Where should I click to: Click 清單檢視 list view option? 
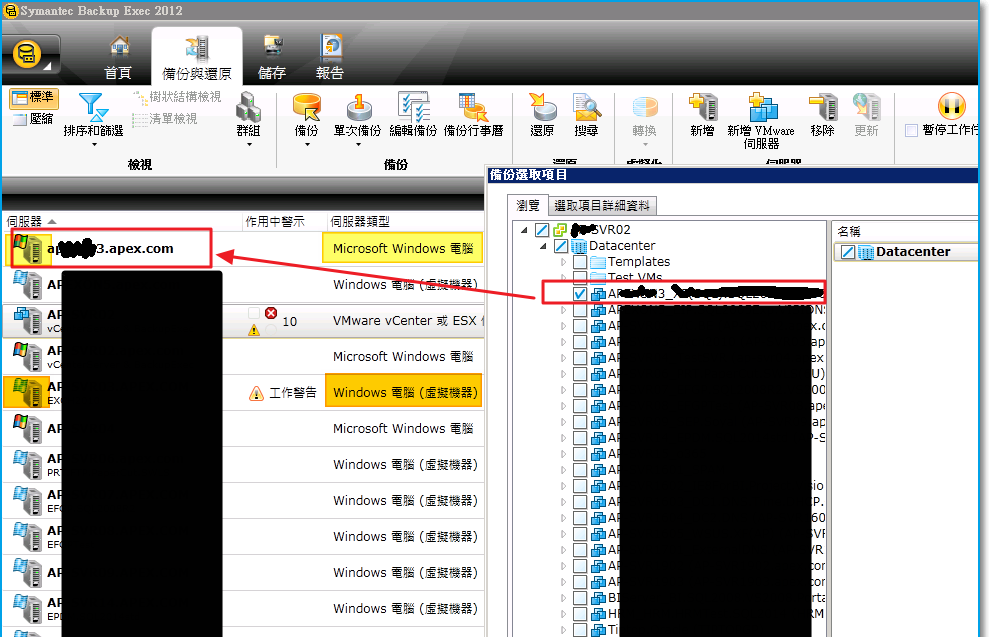(165, 119)
